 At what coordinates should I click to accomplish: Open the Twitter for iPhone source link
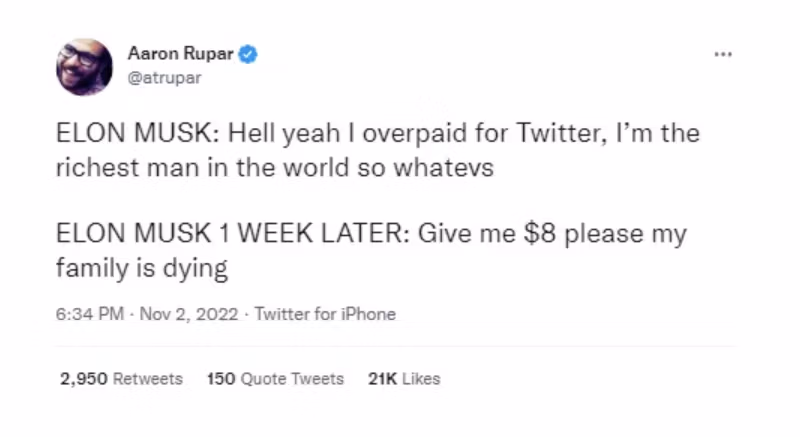[x=325, y=314]
